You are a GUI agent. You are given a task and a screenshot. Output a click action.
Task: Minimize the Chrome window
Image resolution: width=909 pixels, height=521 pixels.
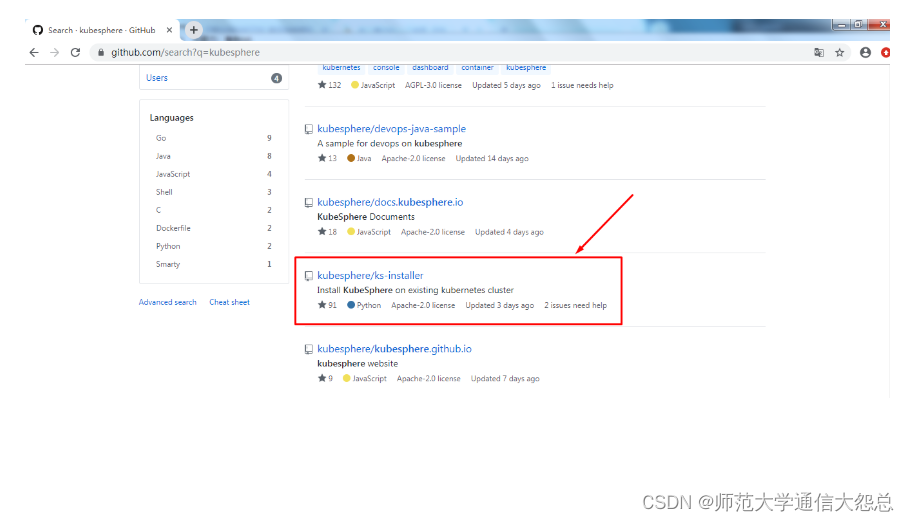pos(842,25)
